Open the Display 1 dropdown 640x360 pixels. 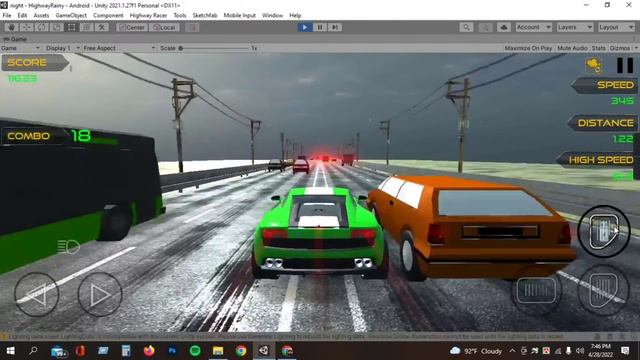[62, 48]
